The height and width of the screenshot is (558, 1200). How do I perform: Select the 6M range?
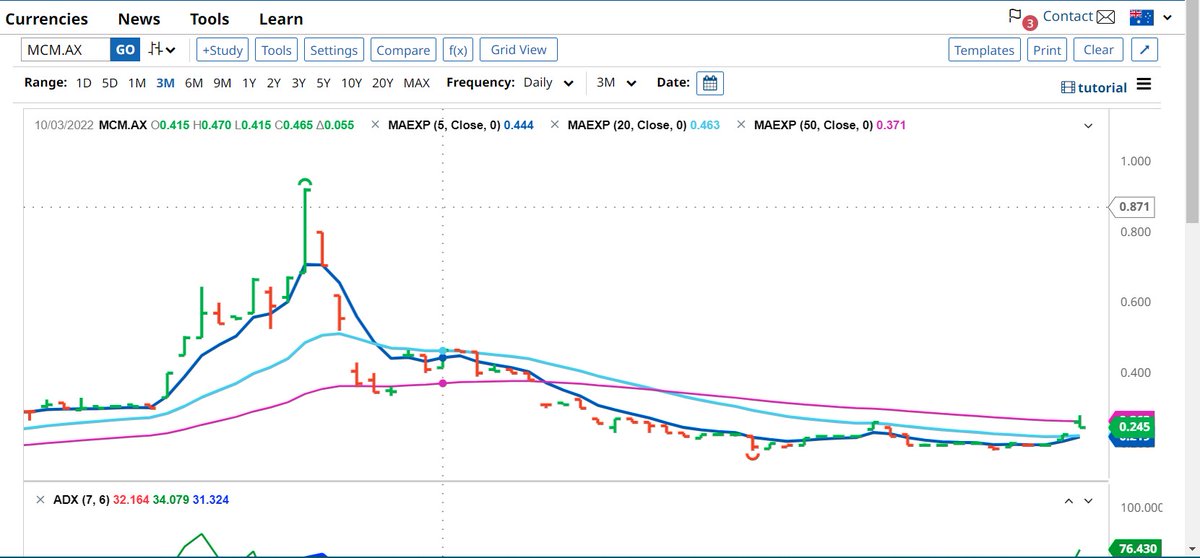tap(194, 83)
